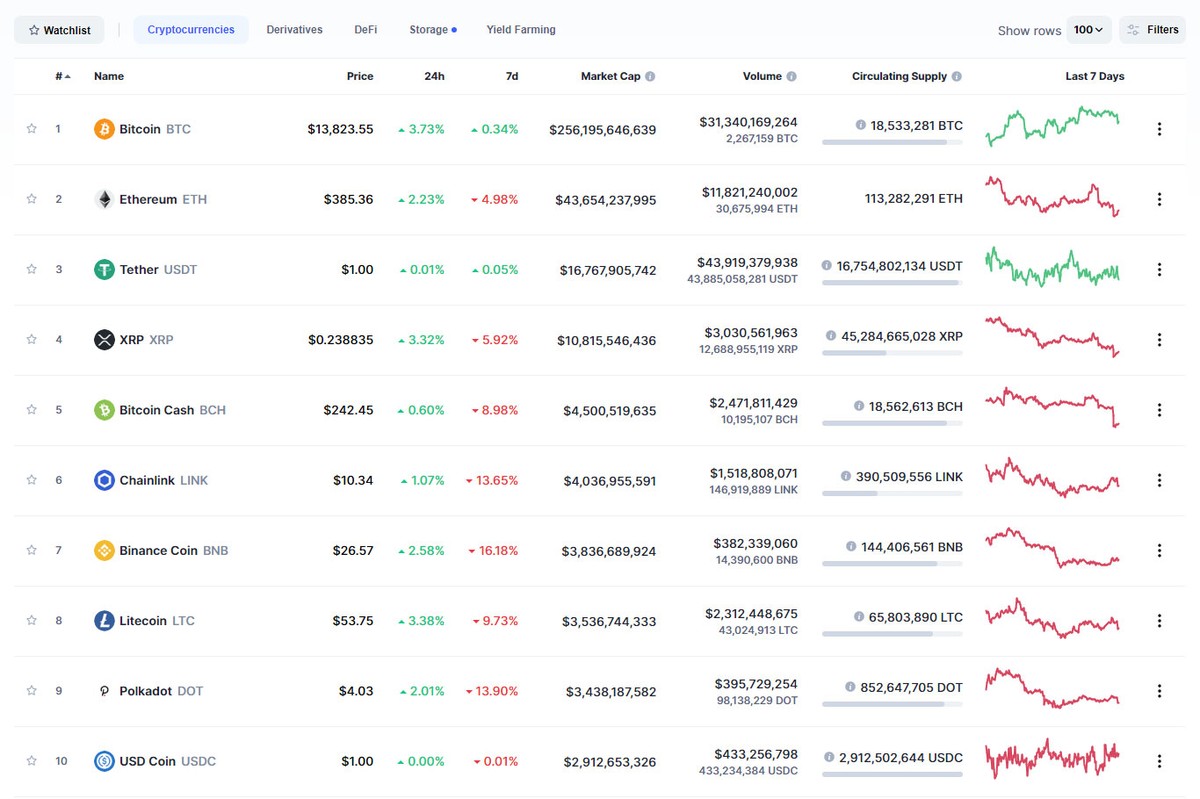Star Polkadot for the watchlist
This screenshot has width=1200, height=799.
pyautogui.click(x=31, y=690)
